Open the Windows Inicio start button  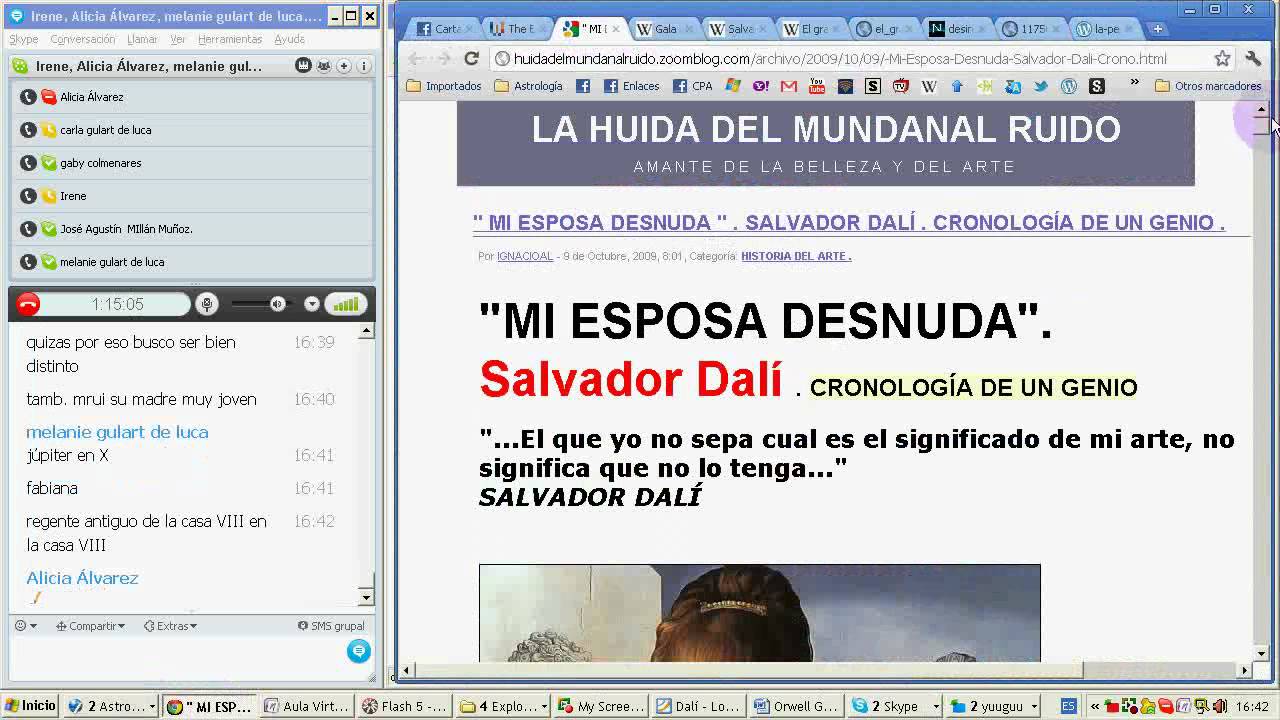tap(30, 706)
